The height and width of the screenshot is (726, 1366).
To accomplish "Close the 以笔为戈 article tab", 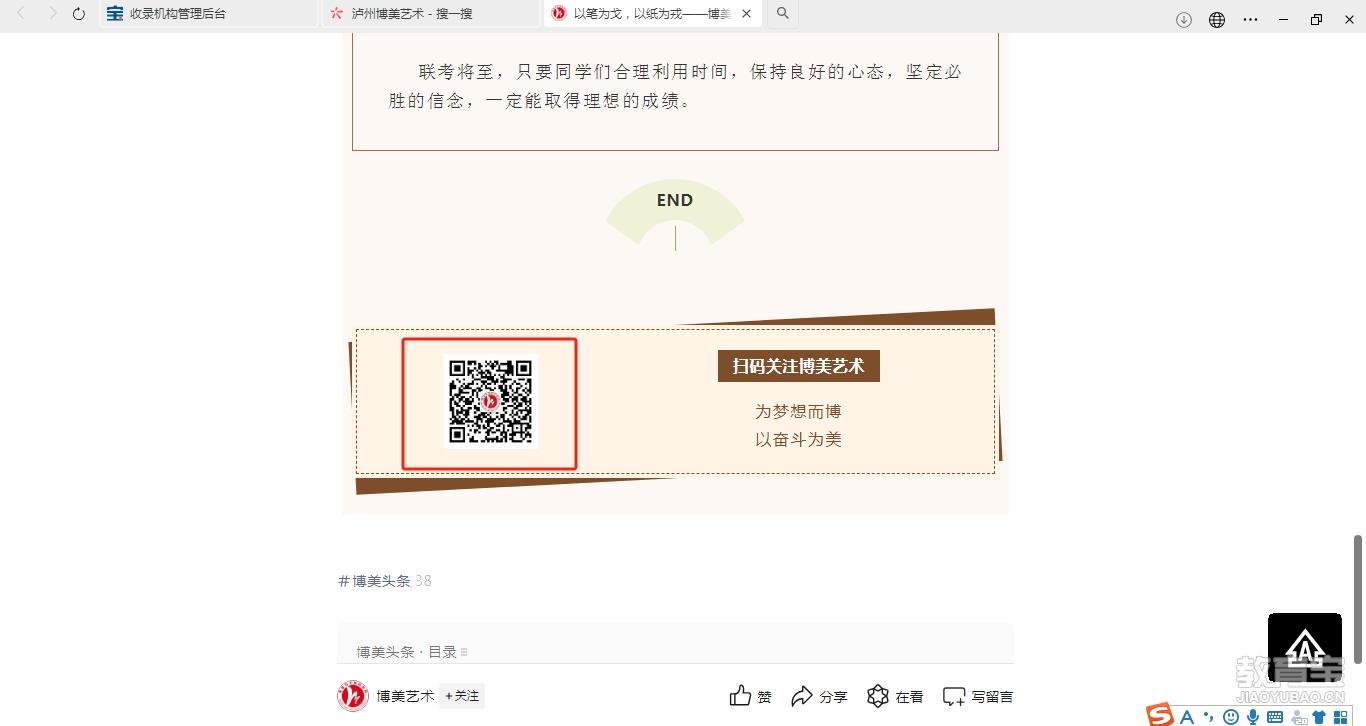I will [746, 14].
